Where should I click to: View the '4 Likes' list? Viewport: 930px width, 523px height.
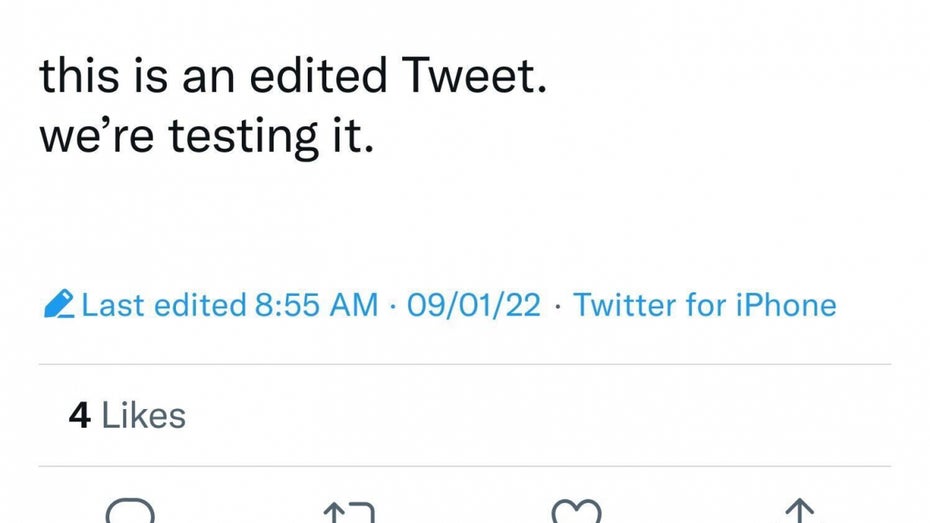(127, 416)
